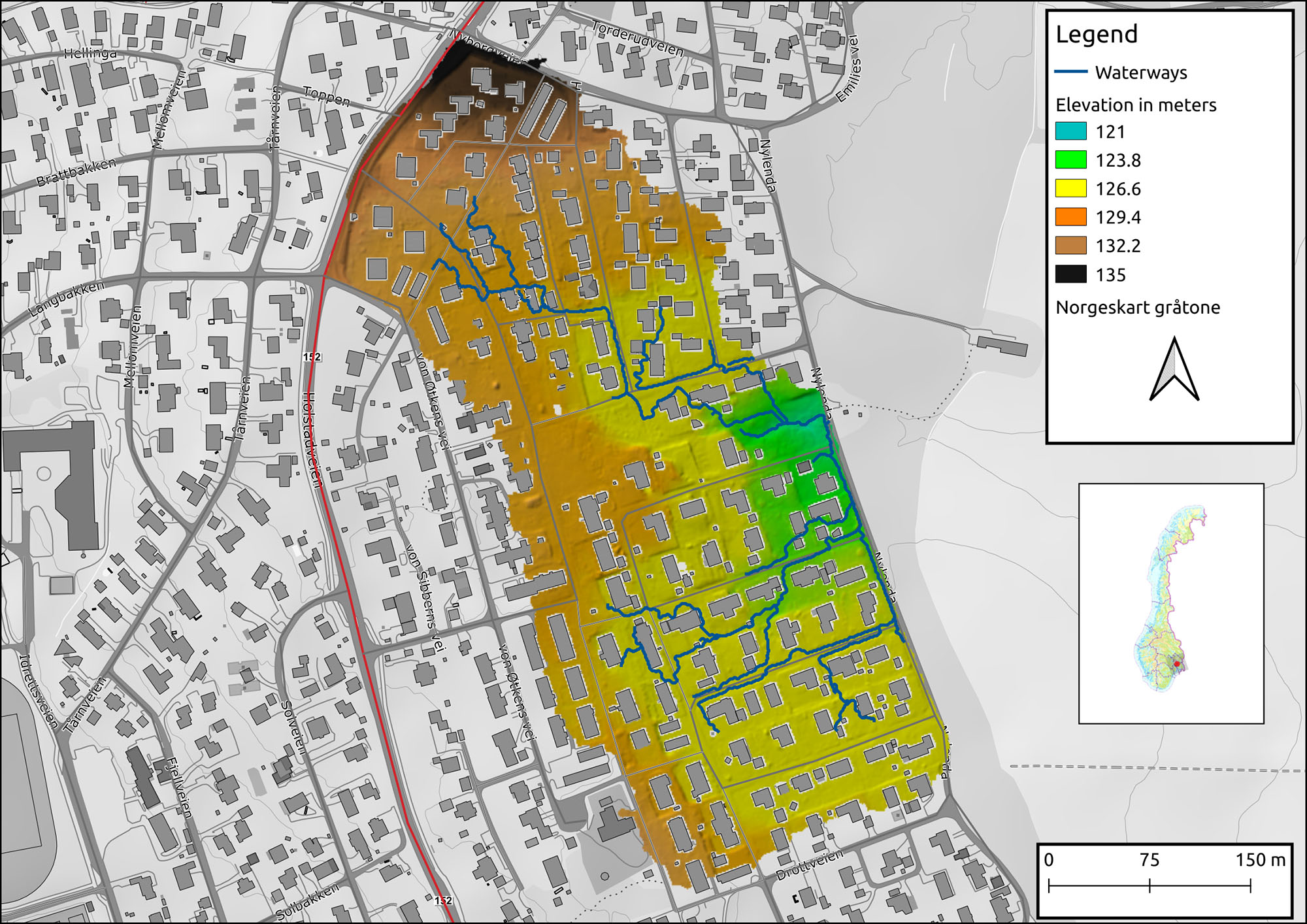The image size is (1307, 924).
Task: Click the 152 road shield at bottom
Action: [x=443, y=900]
